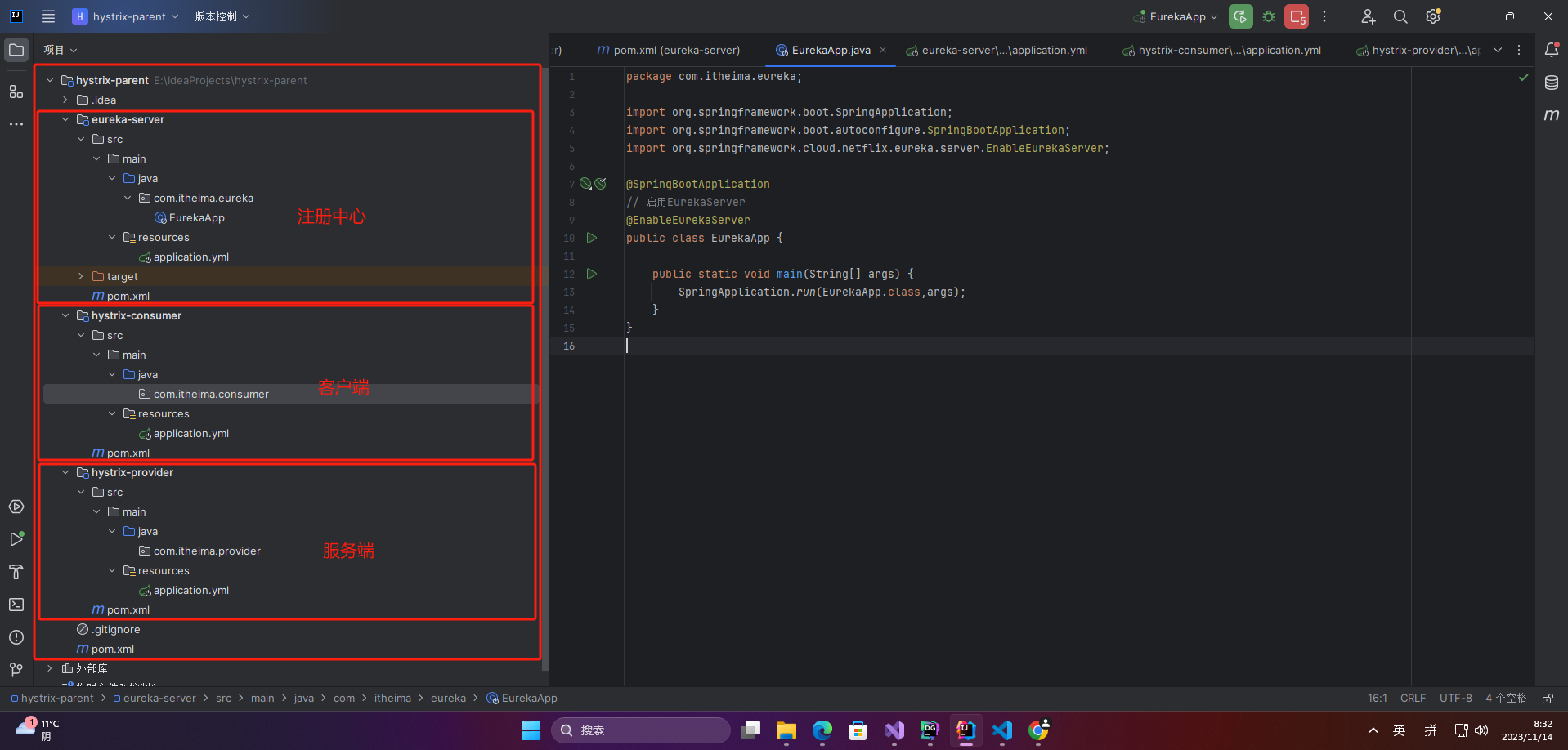Open the Terminal tool window
1568x750 pixels.
click(16, 605)
